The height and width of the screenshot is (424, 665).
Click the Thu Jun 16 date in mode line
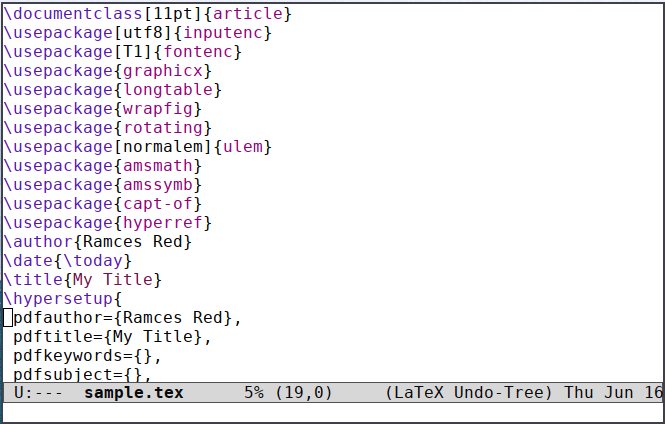pos(613,393)
